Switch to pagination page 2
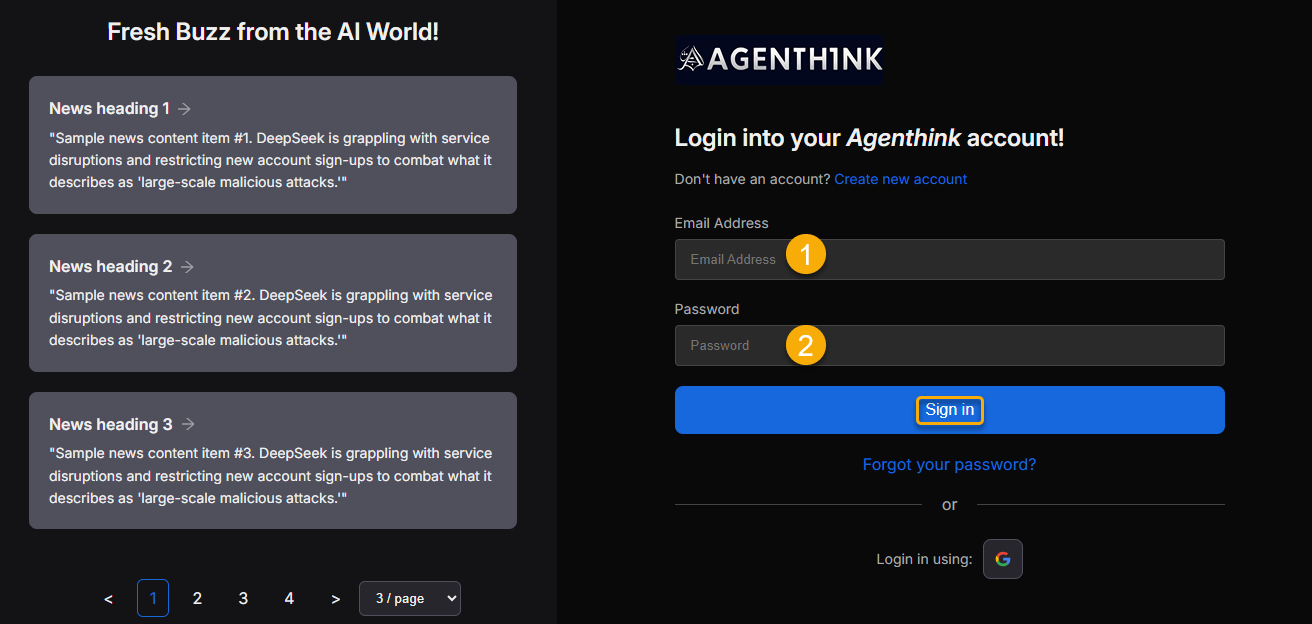 197,598
